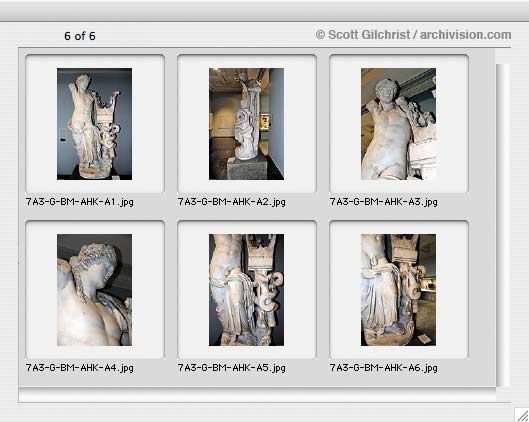Open thumbnail 7A3-G-BM-AHK-A3.jpg torso view
This screenshot has width=529, height=422.
[398, 124]
